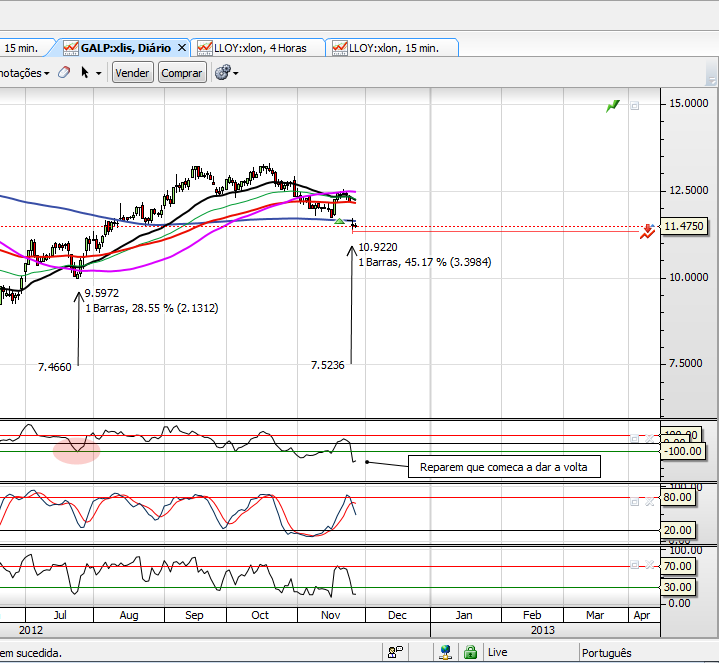Click the green trend arrow icon on chart
719x663 pixels.
pyautogui.click(x=613, y=106)
